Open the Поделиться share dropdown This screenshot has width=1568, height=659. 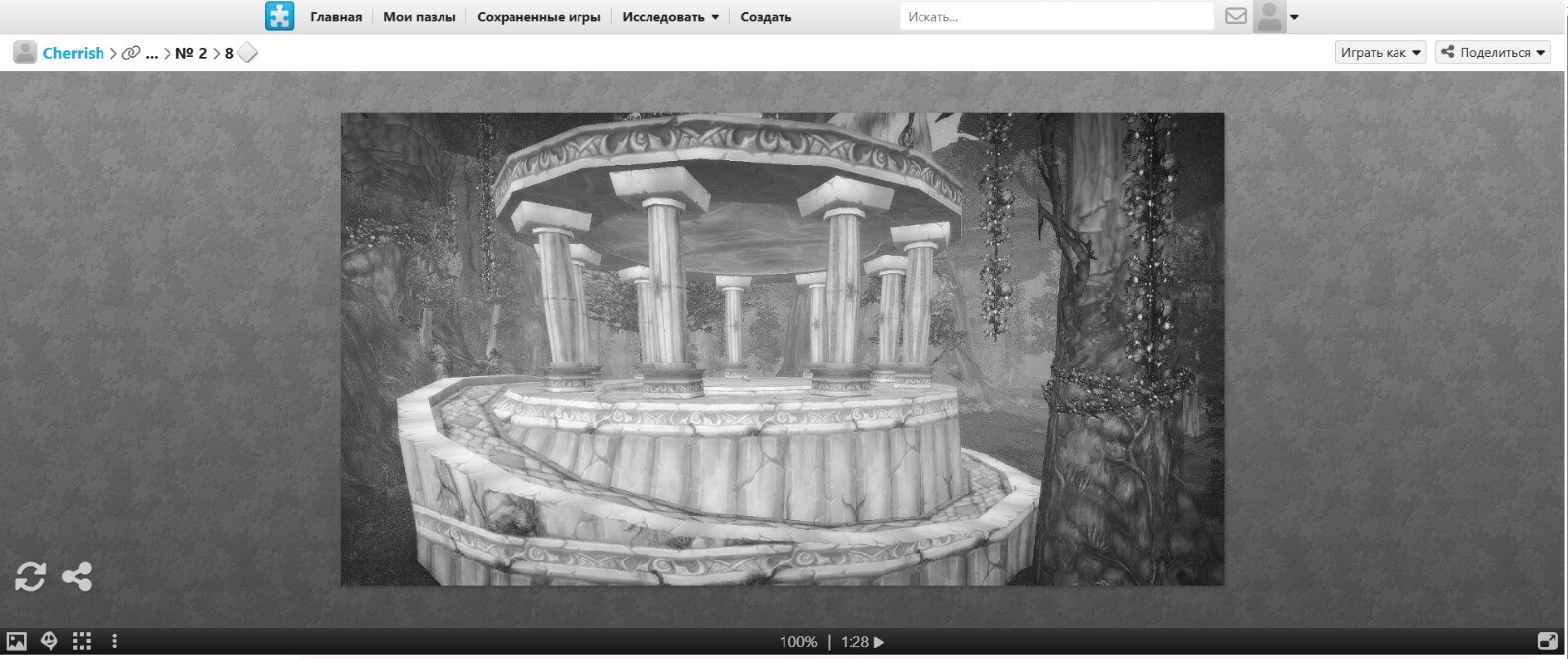click(x=1492, y=53)
